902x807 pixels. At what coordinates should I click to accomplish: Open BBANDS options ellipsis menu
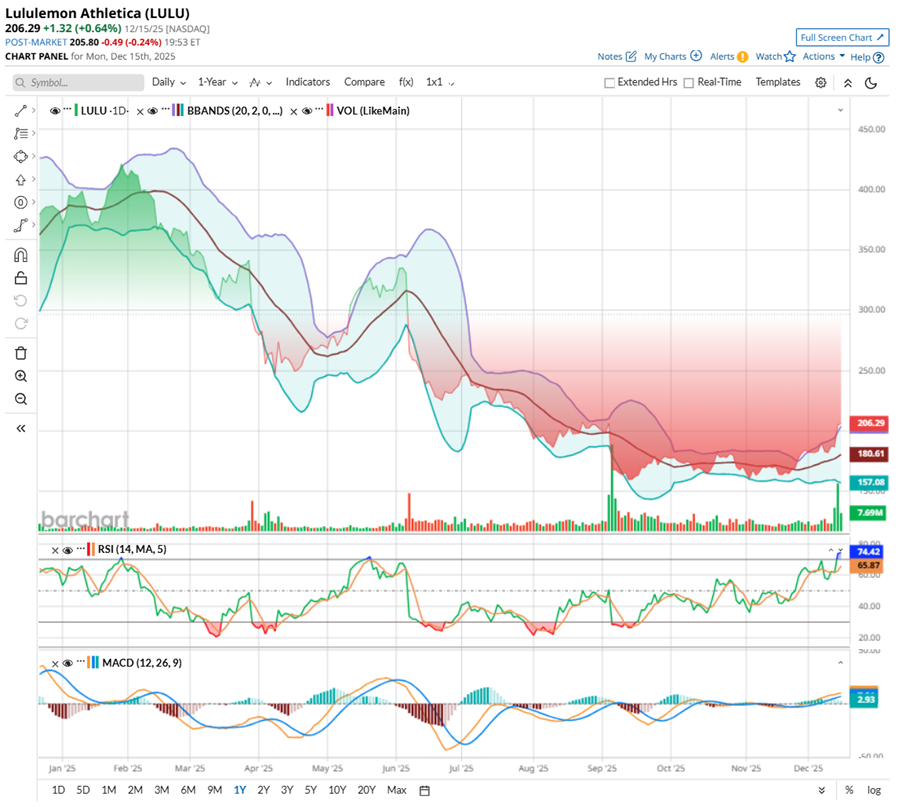pos(166,109)
